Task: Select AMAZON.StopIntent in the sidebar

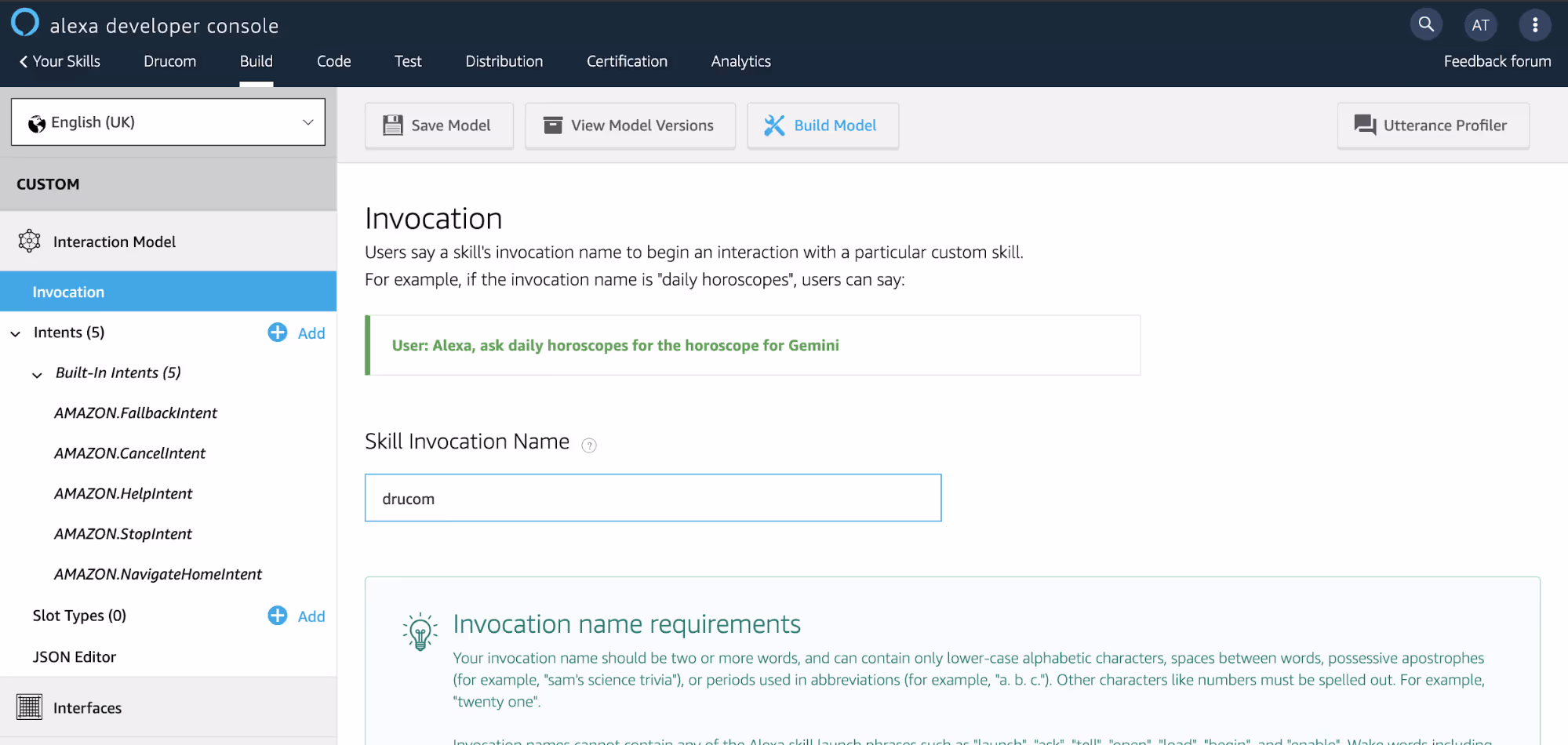Action: click(x=123, y=534)
